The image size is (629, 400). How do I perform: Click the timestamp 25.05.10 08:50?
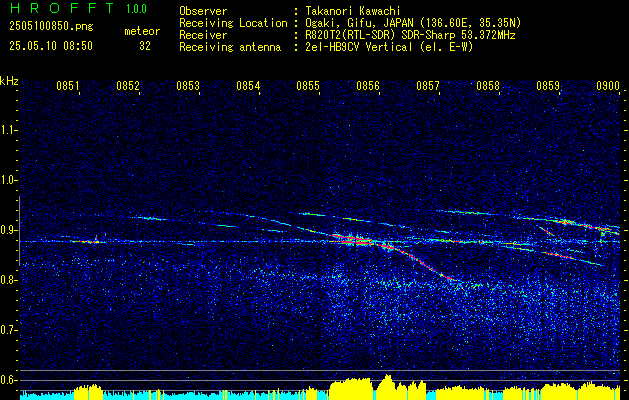coord(51,46)
